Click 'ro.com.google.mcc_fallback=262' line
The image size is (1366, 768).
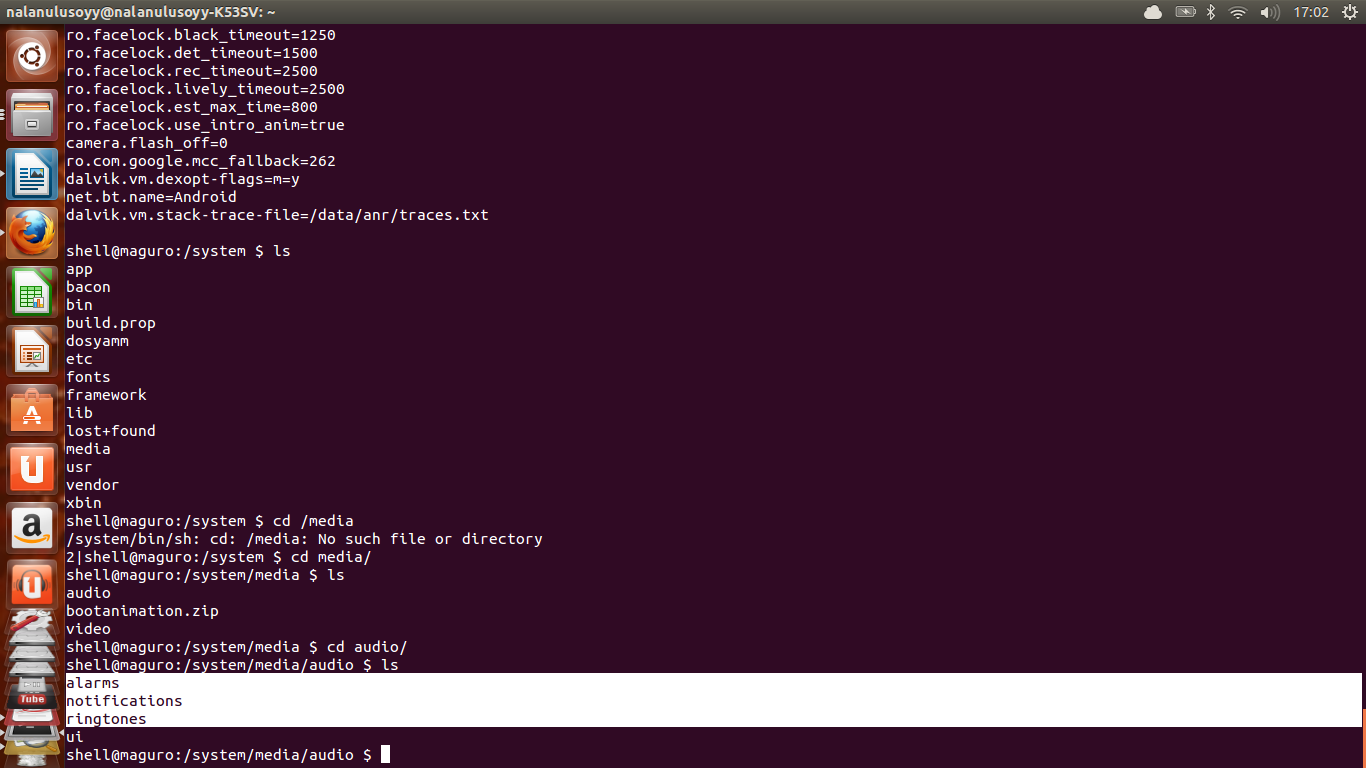(x=201, y=161)
